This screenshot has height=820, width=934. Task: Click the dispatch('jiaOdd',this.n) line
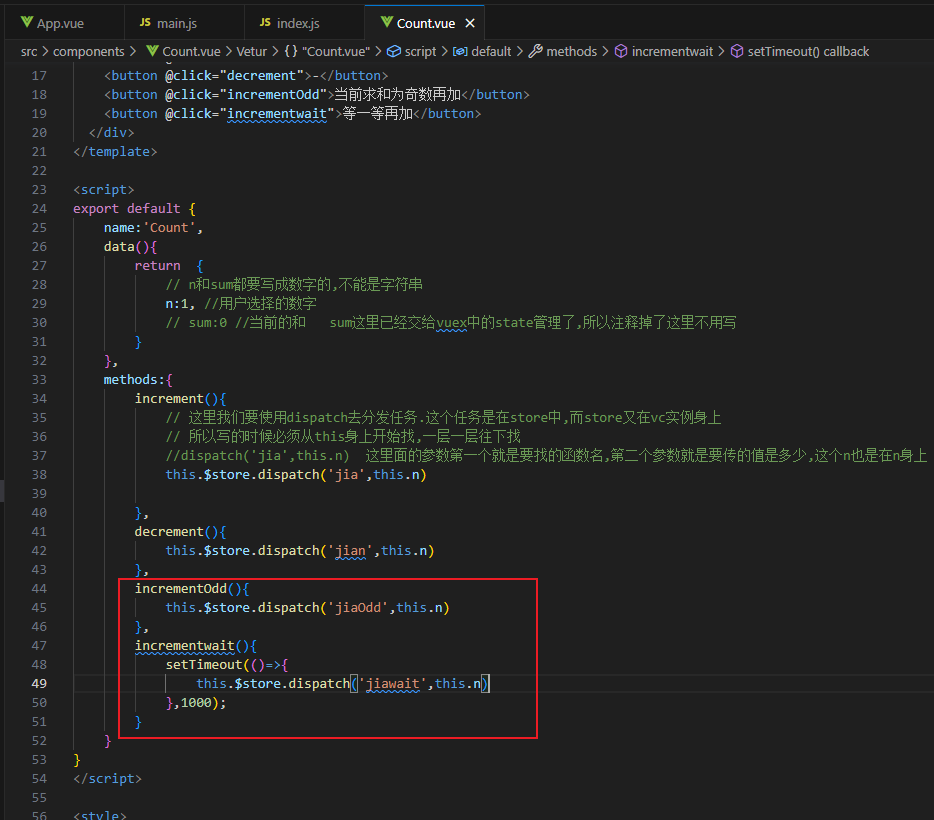point(307,608)
